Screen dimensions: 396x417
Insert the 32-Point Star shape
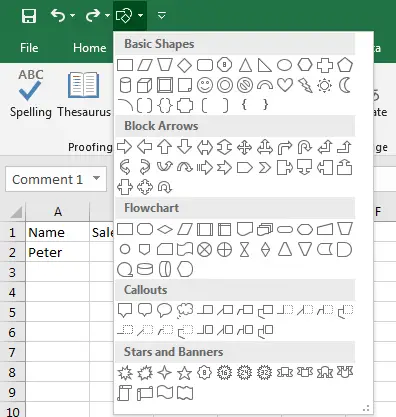(265, 372)
